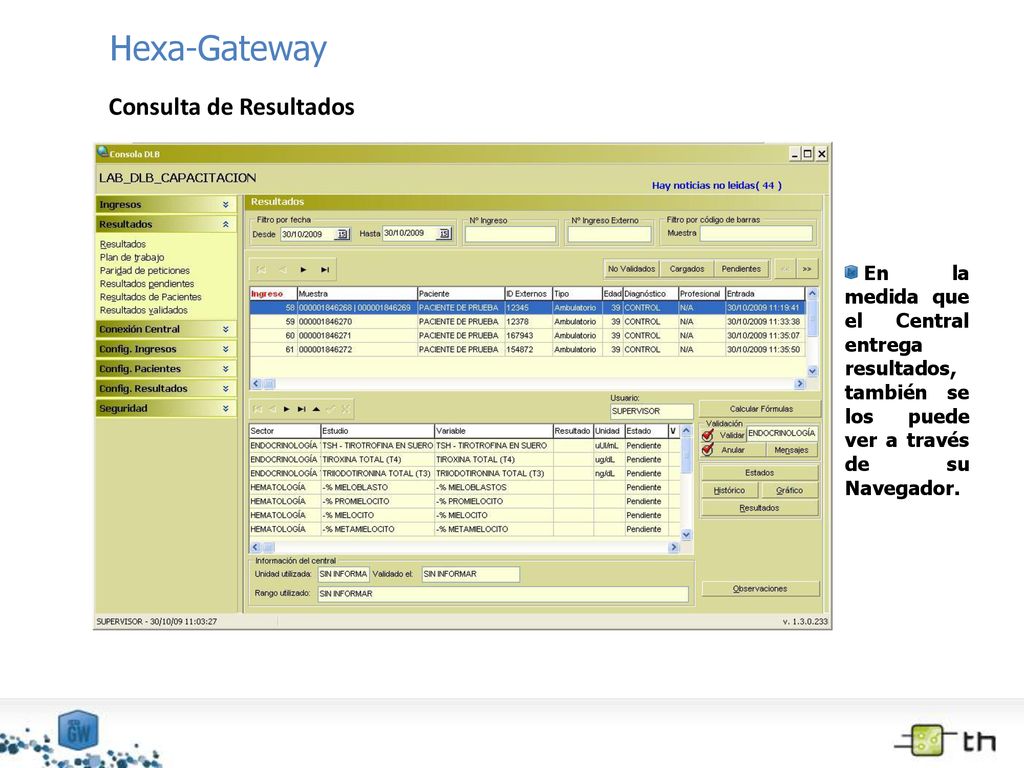Click the Pendientes filter button
The height and width of the screenshot is (768, 1024).
pos(741,268)
